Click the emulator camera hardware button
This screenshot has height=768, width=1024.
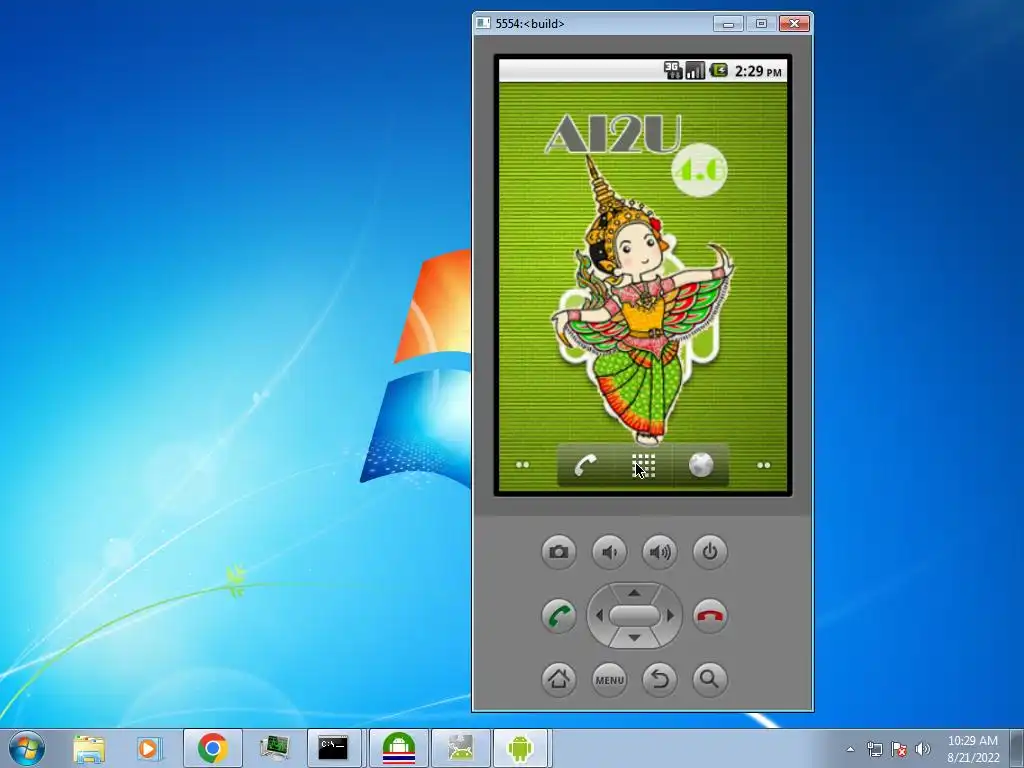tap(558, 552)
